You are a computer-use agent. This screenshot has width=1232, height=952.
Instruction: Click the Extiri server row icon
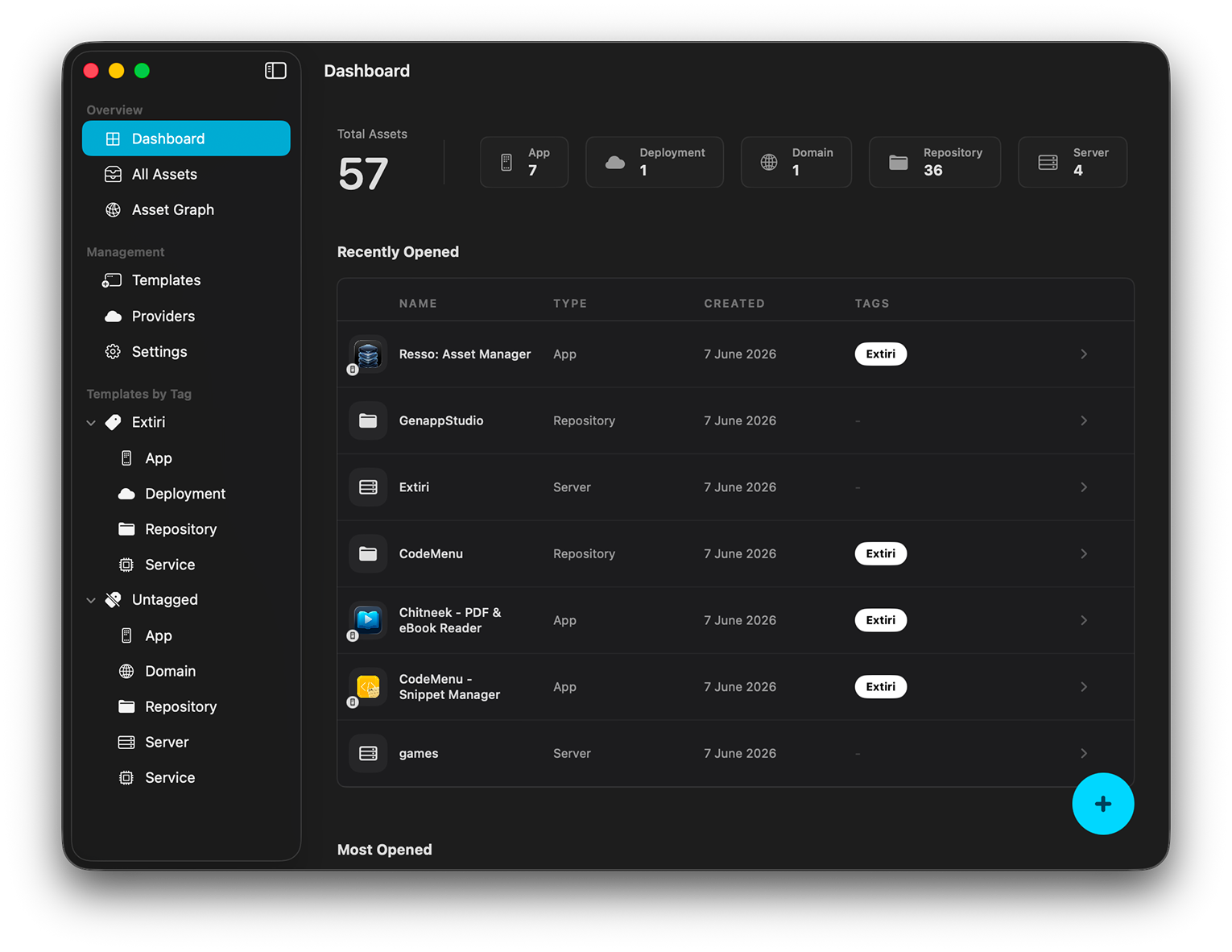tap(368, 487)
